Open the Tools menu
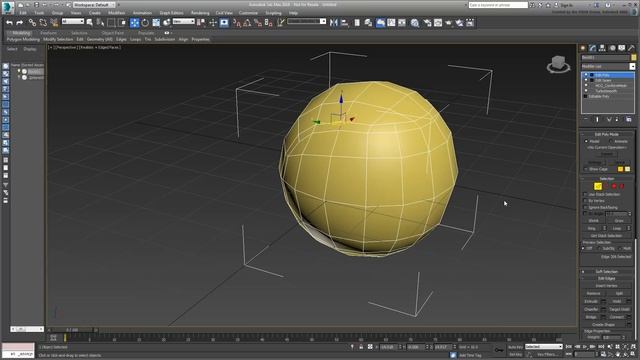The width and height of the screenshot is (640, 360). tap(39, 13)
